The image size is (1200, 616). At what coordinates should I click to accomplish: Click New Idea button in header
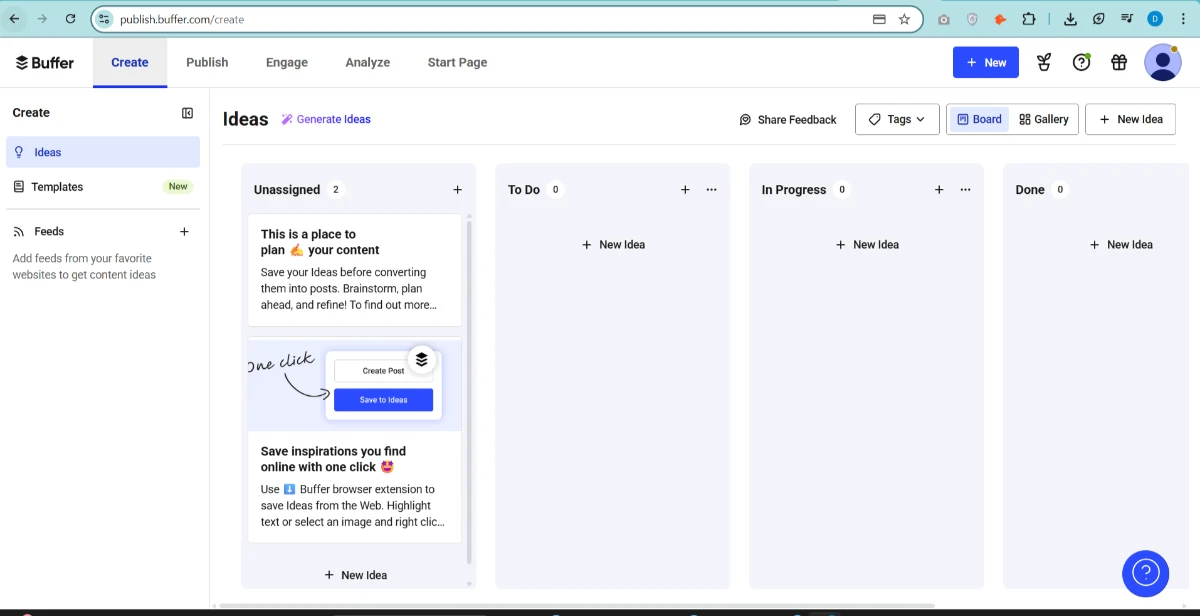(1130, 119)
